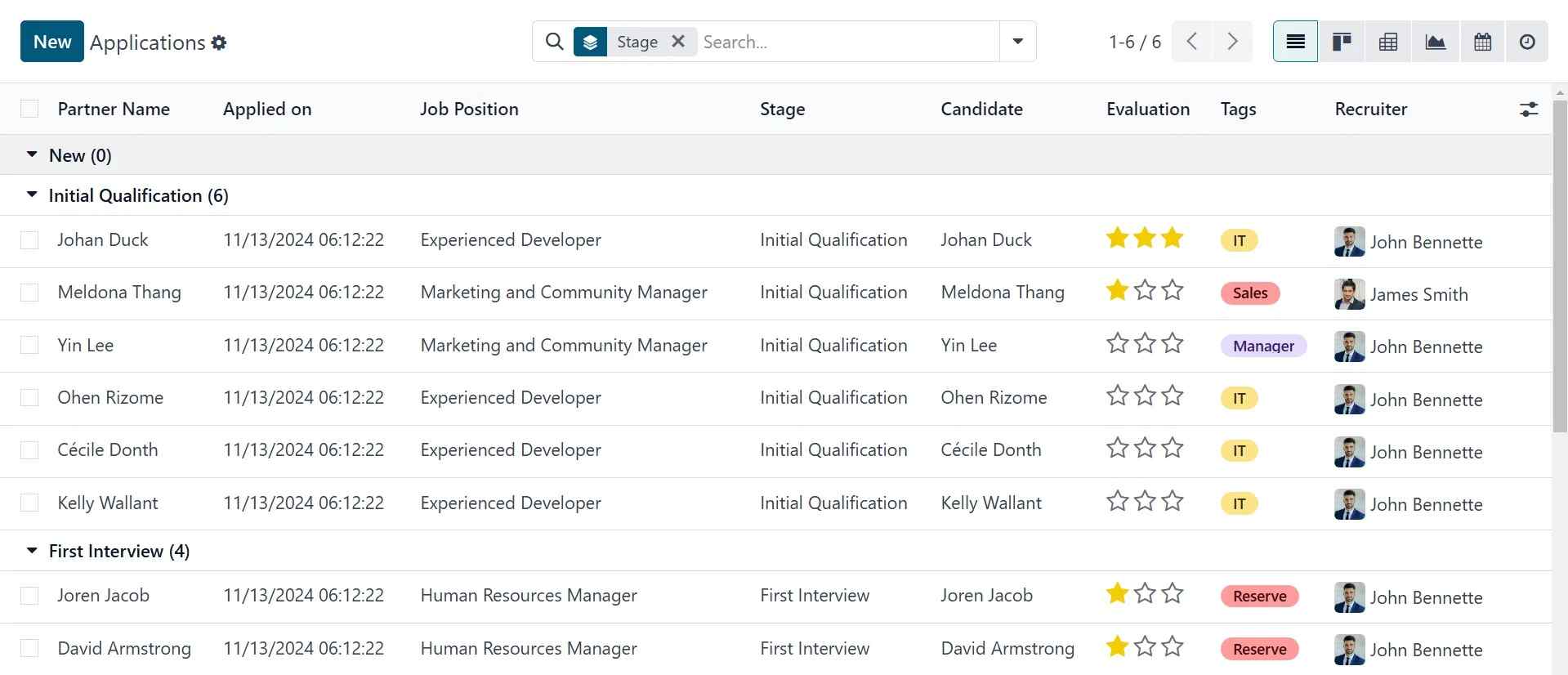This screenshot has width=1568, height=675.
Task: Switch to calendar view
Action: click(x=1482, y=42)
